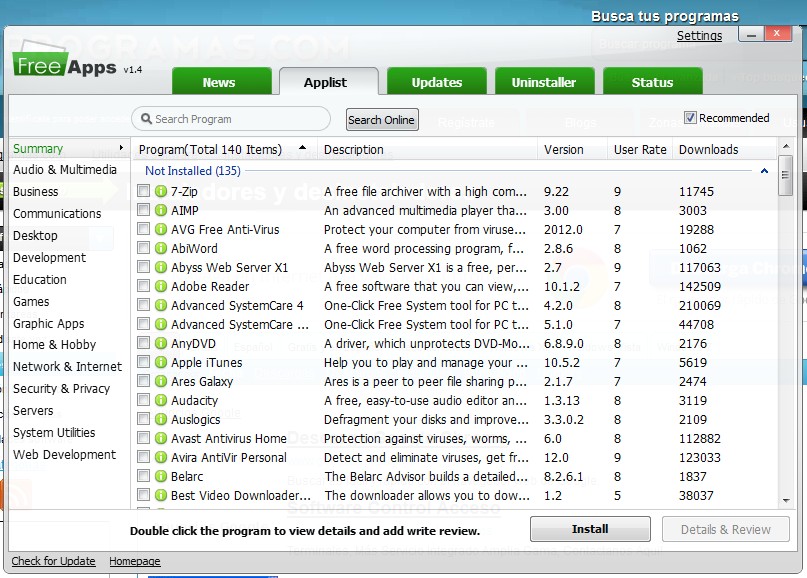This screenshot has height=578, width=807.
Task: Check the Adobe Reader checkbox
Action: pos(144,286)
